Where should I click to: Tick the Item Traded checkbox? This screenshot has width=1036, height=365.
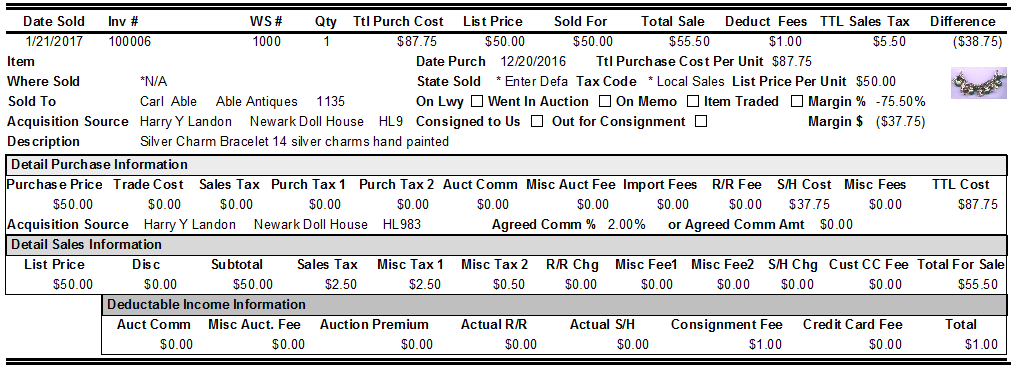797,102
